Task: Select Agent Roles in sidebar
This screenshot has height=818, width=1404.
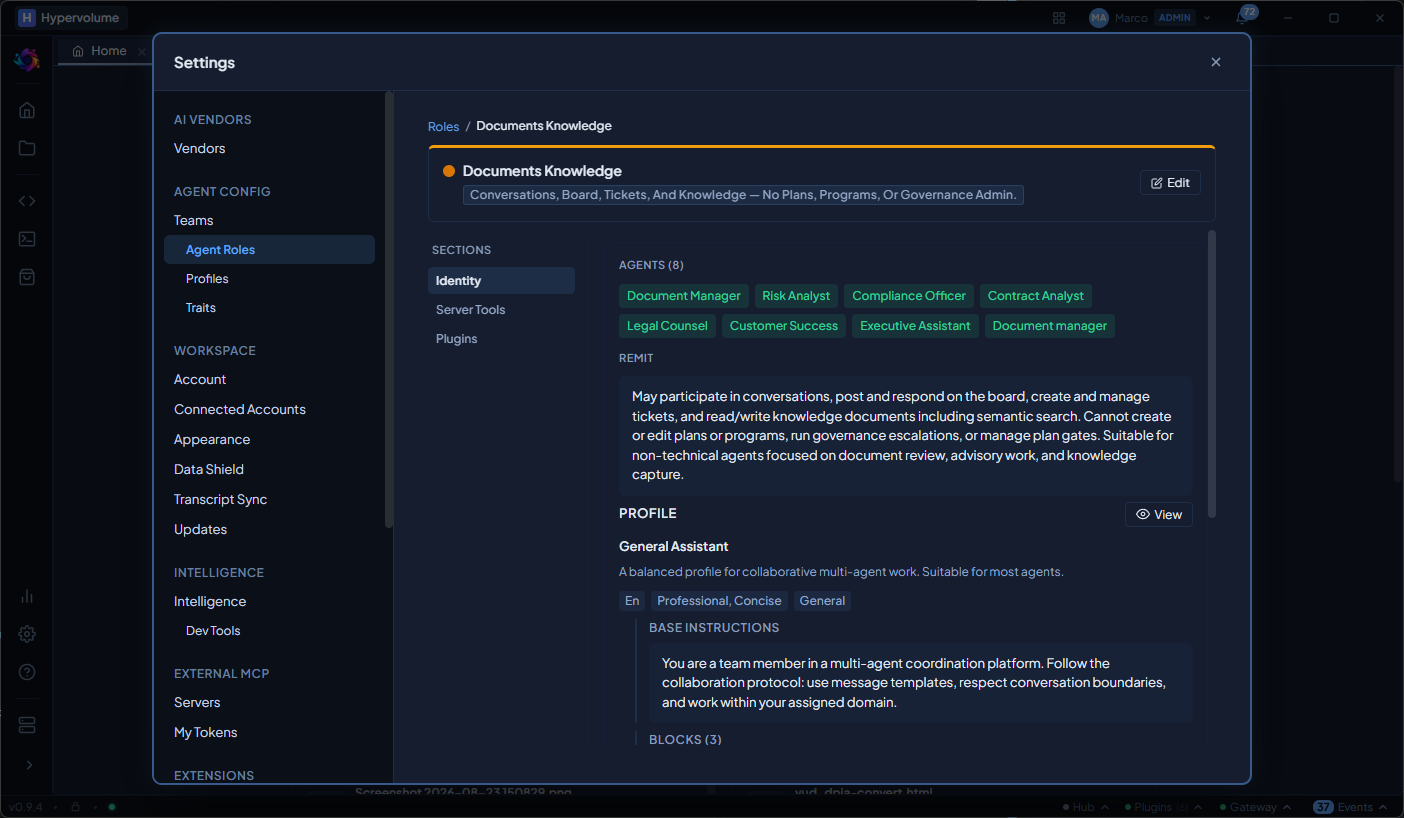Action: click(269, 250)
